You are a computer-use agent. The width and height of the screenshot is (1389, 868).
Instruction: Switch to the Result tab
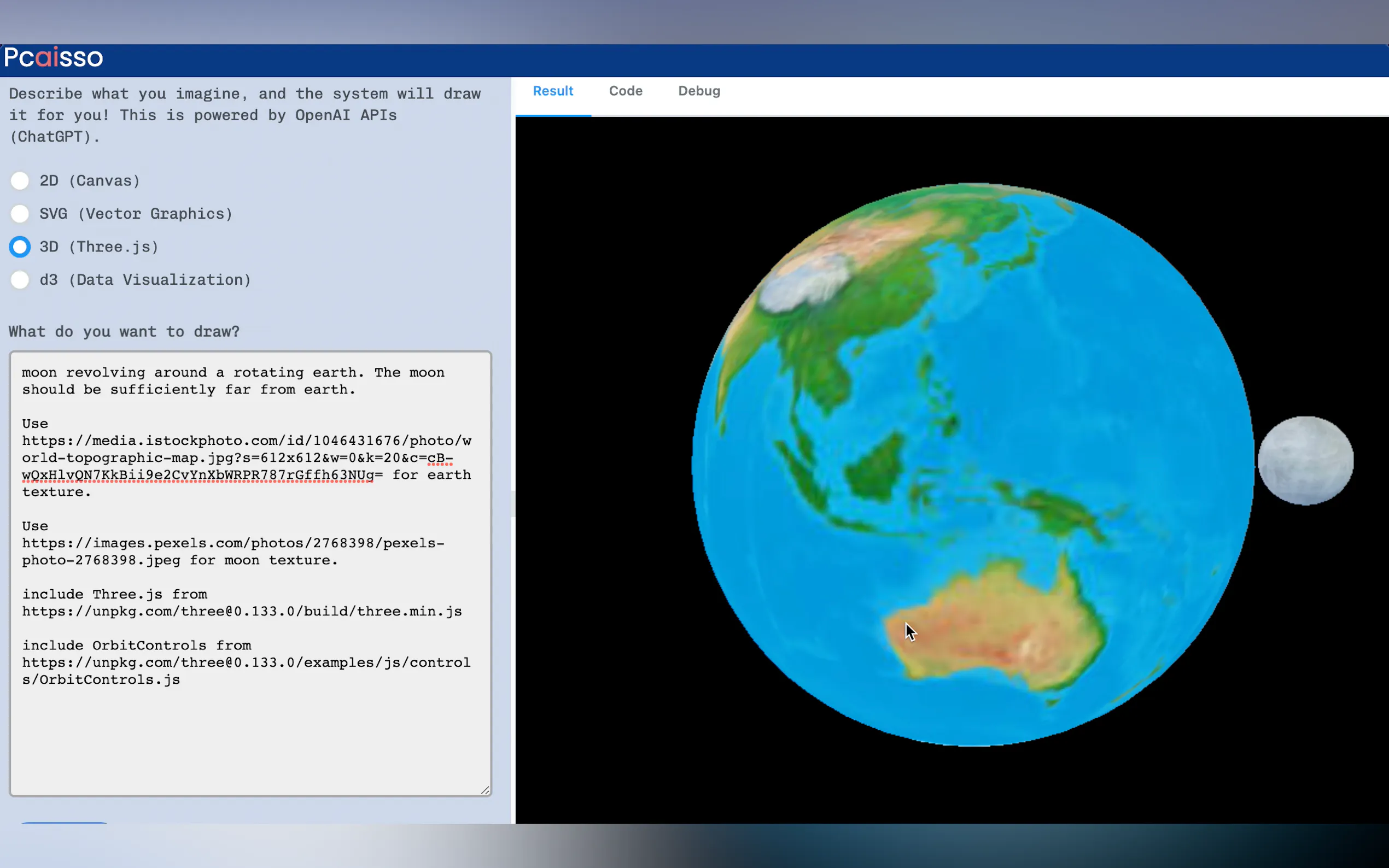[x=552, y=91]
